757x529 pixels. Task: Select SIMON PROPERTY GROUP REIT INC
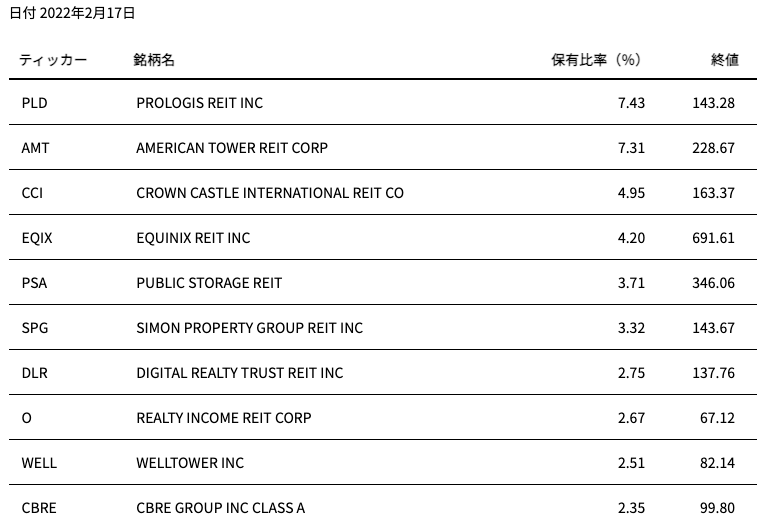click(x=250, y=328)
